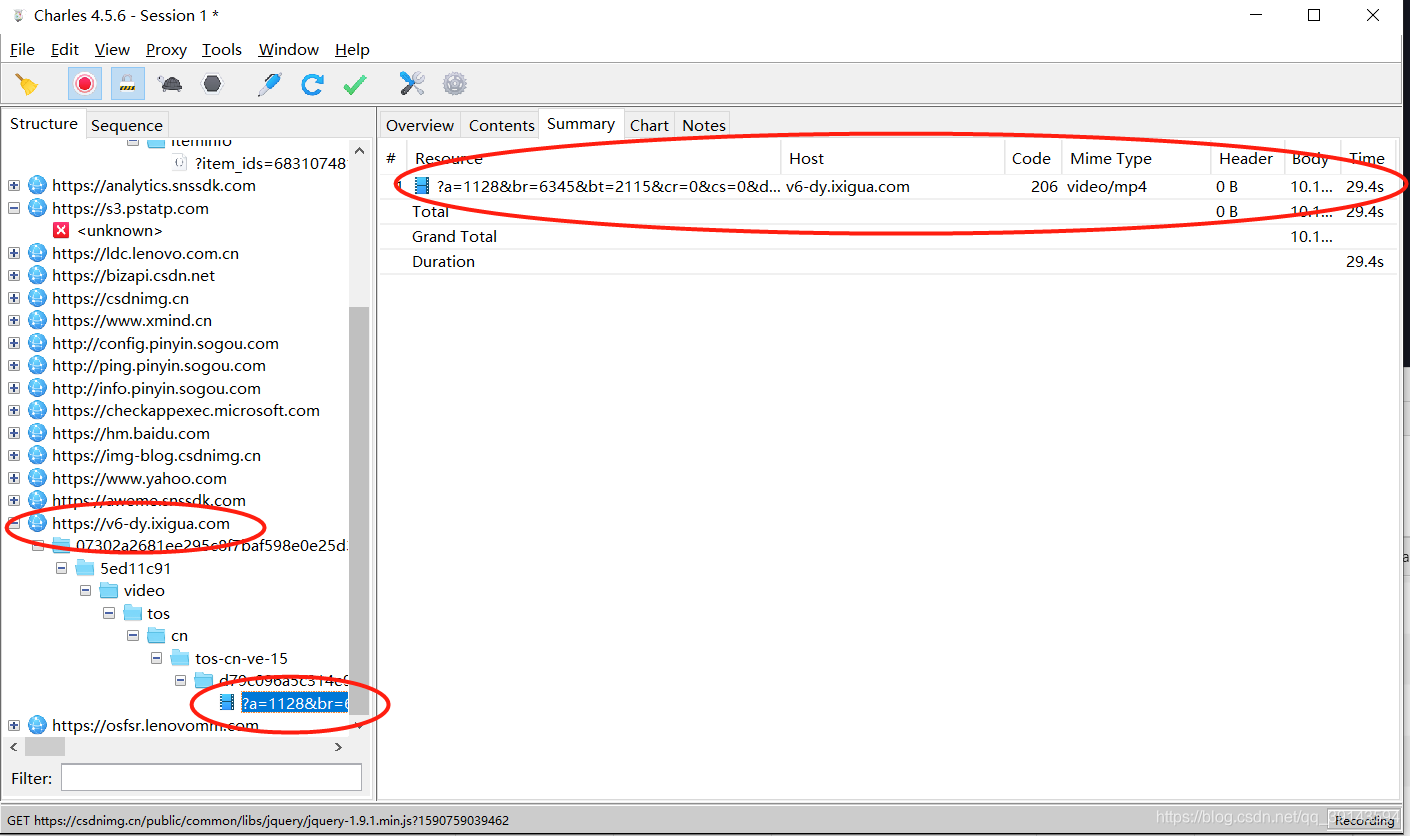Open the Tools menu

coord(222,49)
